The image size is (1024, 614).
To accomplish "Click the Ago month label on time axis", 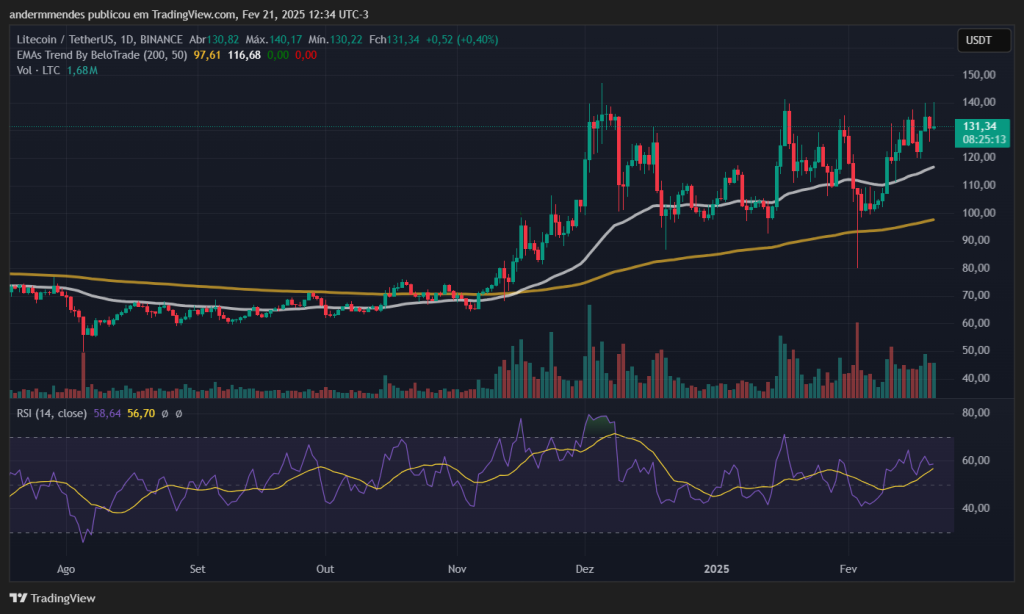I will [x=66, y=569].
